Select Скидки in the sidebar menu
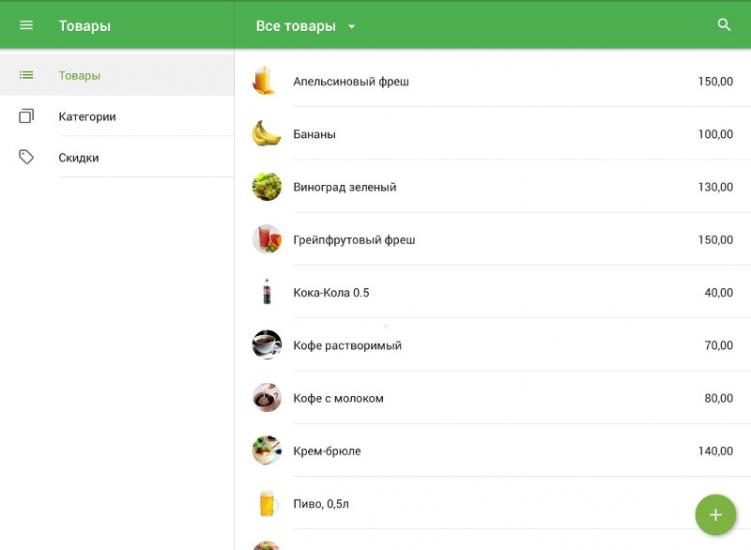The height and width of the screenshot is (550, 751). click(x=117, y=158)
